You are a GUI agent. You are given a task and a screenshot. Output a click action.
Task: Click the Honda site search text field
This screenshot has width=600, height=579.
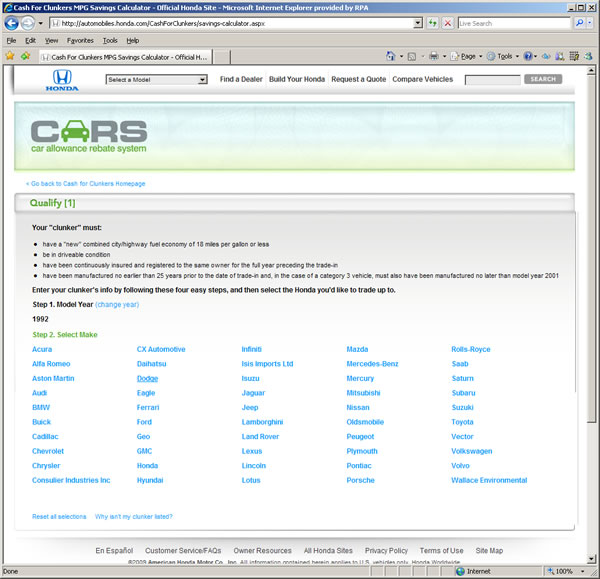pos(492,79)
